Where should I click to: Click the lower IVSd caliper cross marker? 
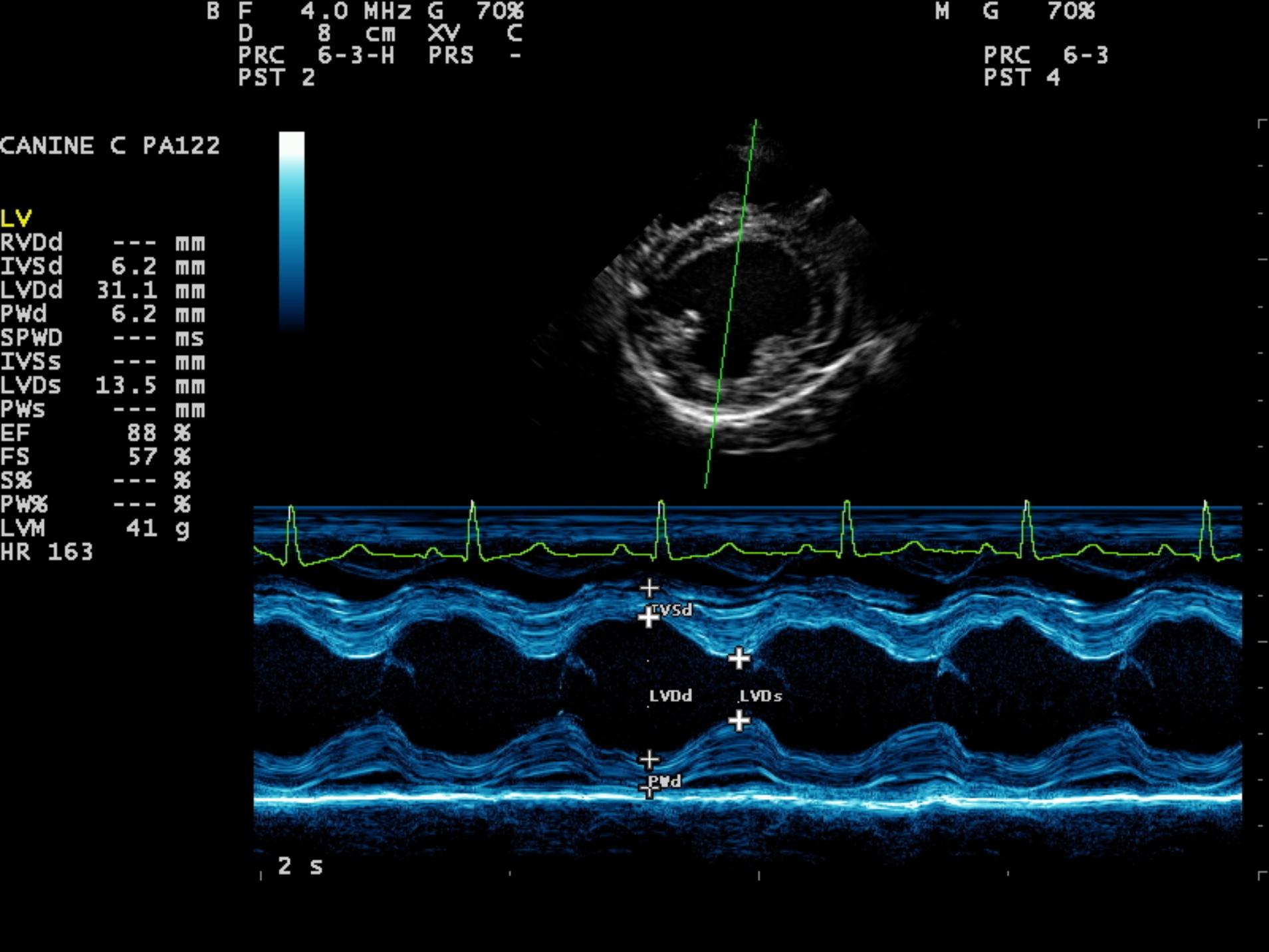pyautogui.click(x=648, y=618)
